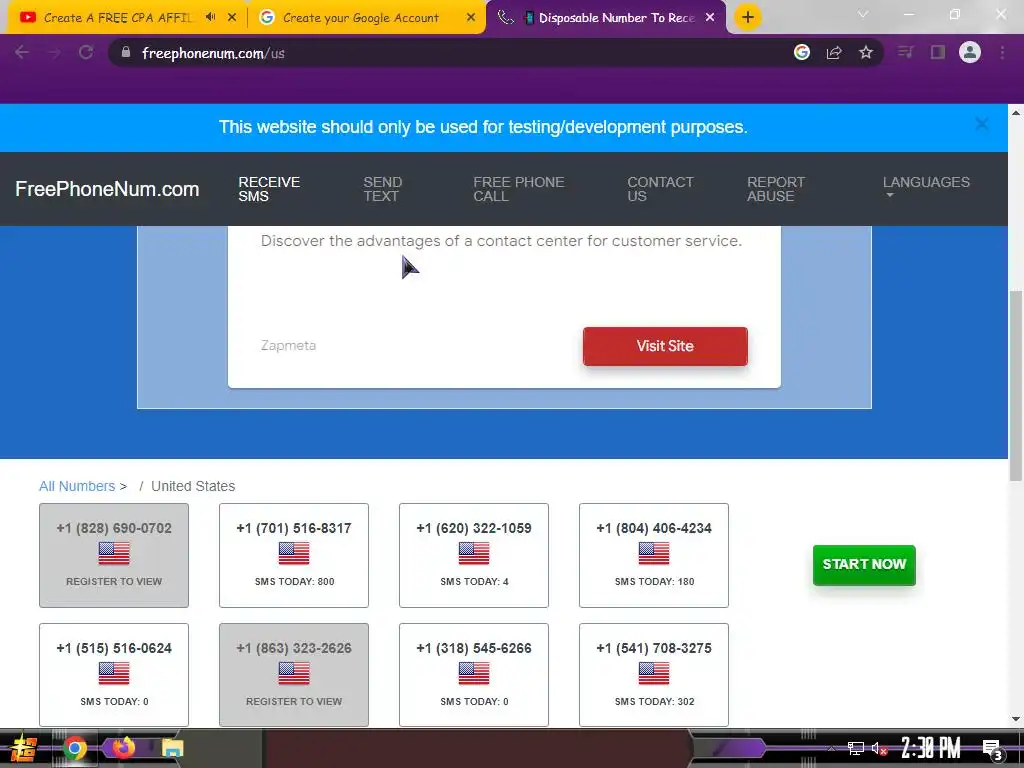The image size is (1024, 768).
Task: Click 'United States' breadcrumb text
Action: (x=193, y=486)
